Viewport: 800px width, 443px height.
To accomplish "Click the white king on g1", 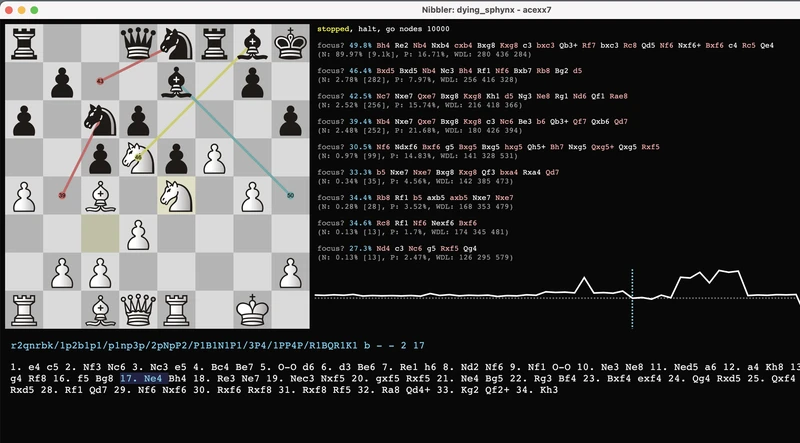I will 253,309.
